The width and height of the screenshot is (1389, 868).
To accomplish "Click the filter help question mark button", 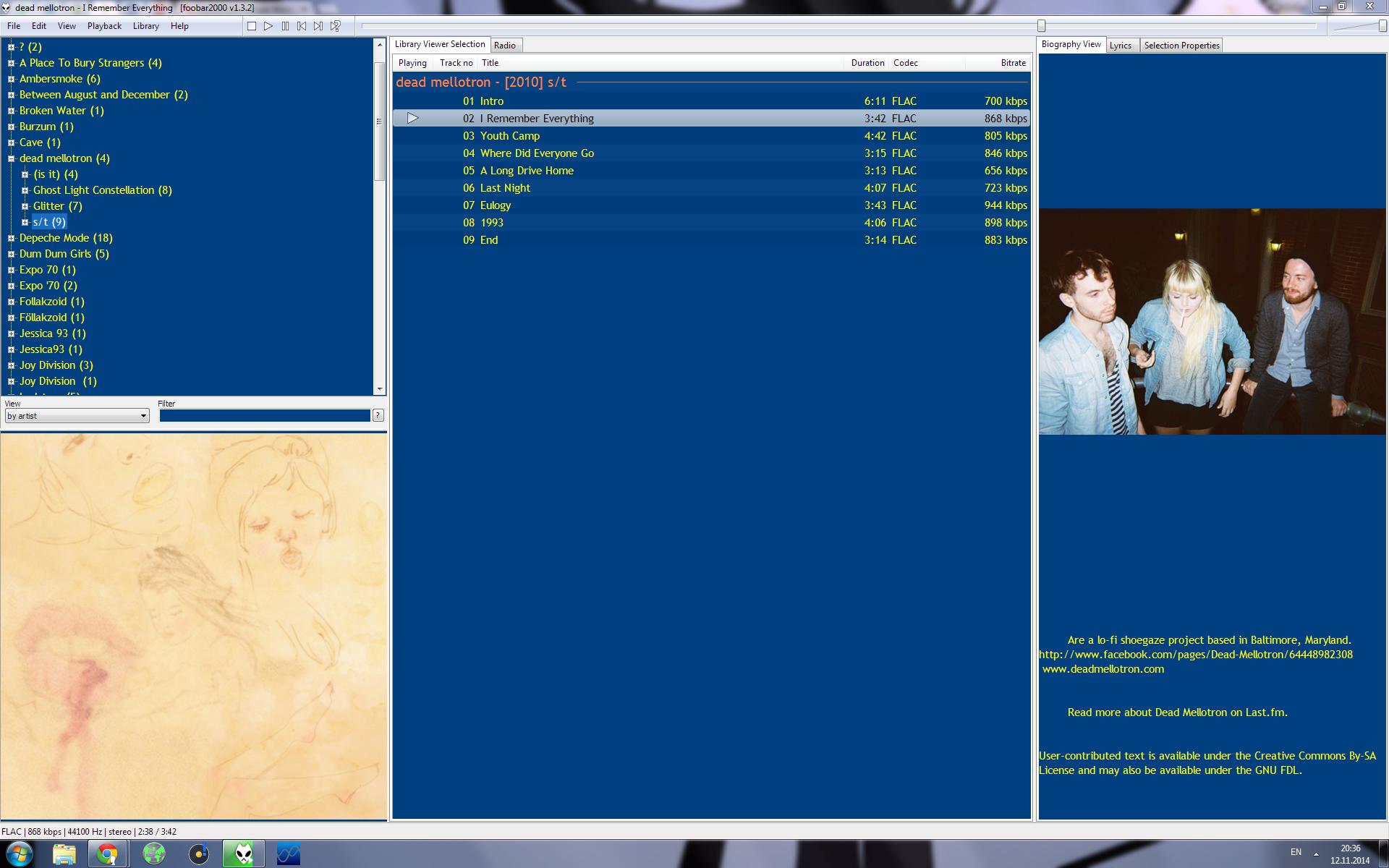I will [x=378, y=415].
